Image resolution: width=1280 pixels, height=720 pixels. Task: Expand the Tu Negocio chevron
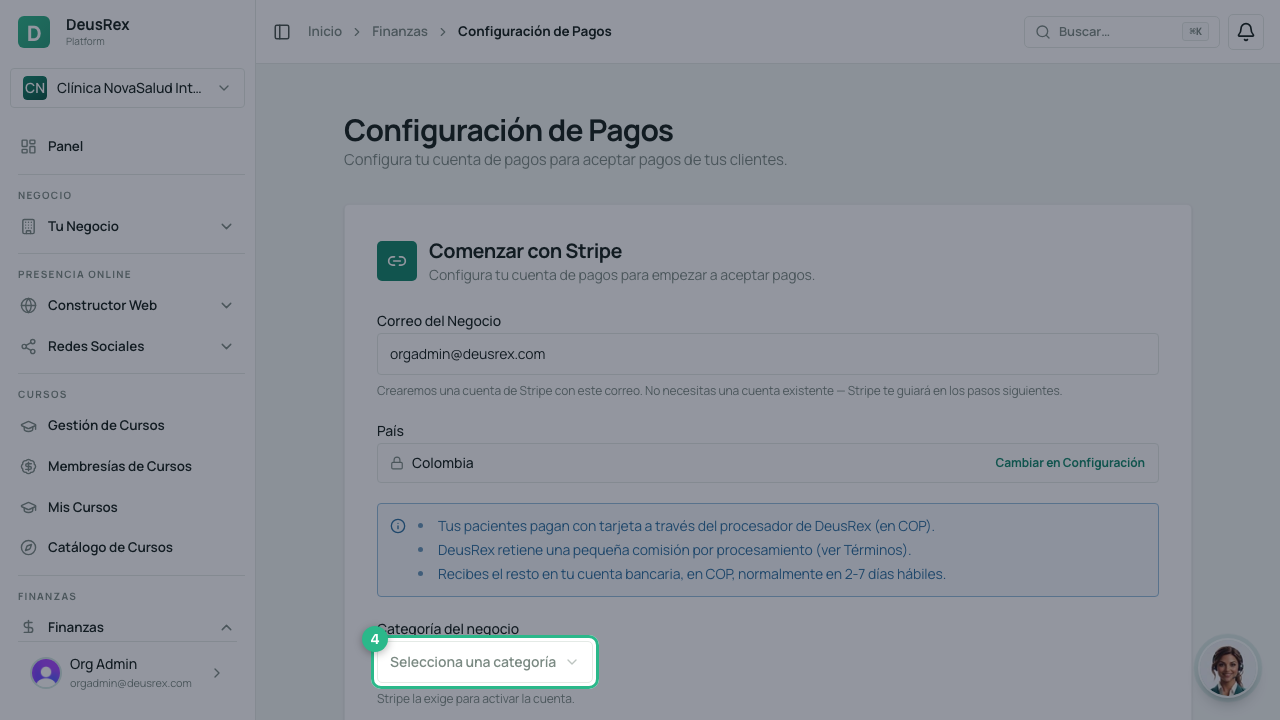226,226
